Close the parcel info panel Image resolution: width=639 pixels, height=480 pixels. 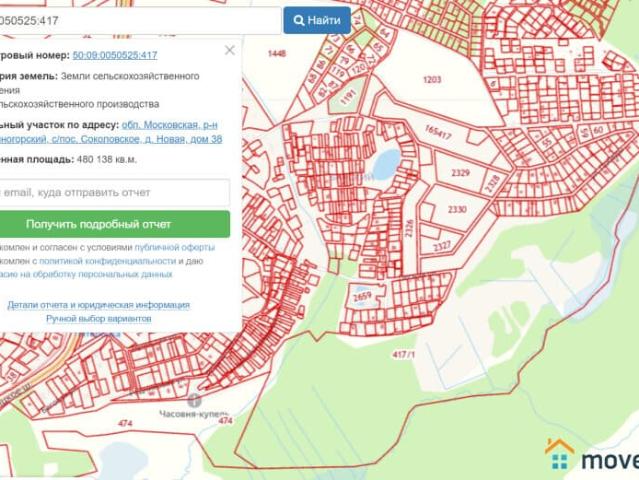click(230, 50)
